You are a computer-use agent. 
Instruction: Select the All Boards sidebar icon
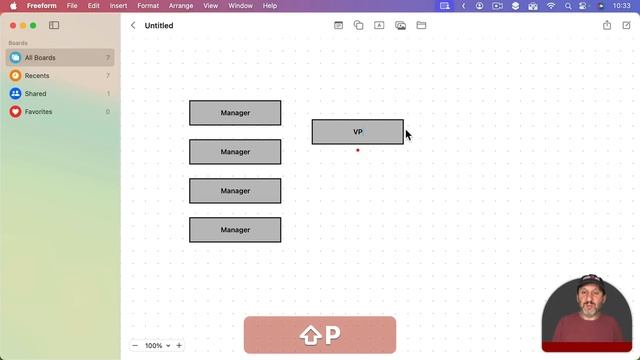pos(16,58)
